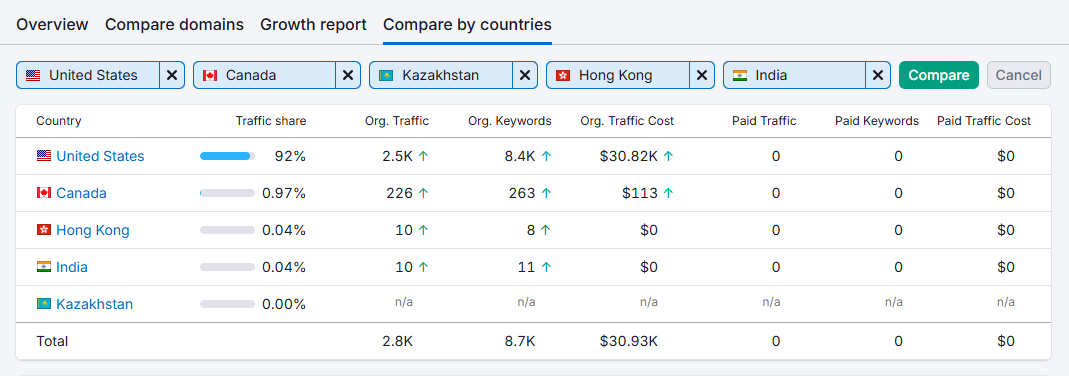
Task: Click the India flag icon in table
Action: click(x=44, y=266)
